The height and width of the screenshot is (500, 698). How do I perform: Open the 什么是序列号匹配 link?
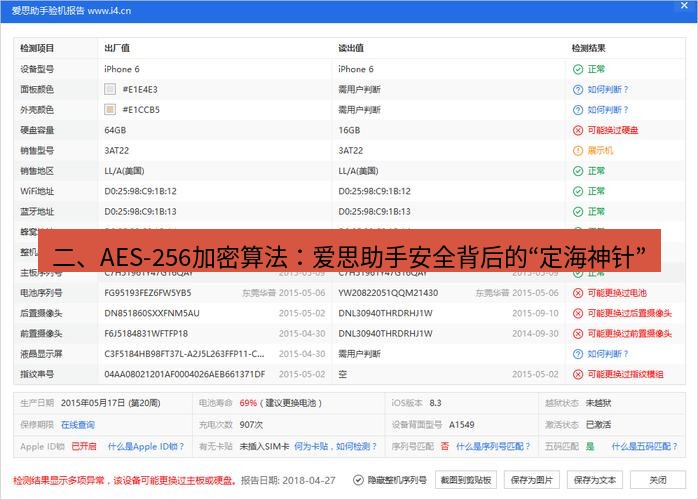(493, 446)
